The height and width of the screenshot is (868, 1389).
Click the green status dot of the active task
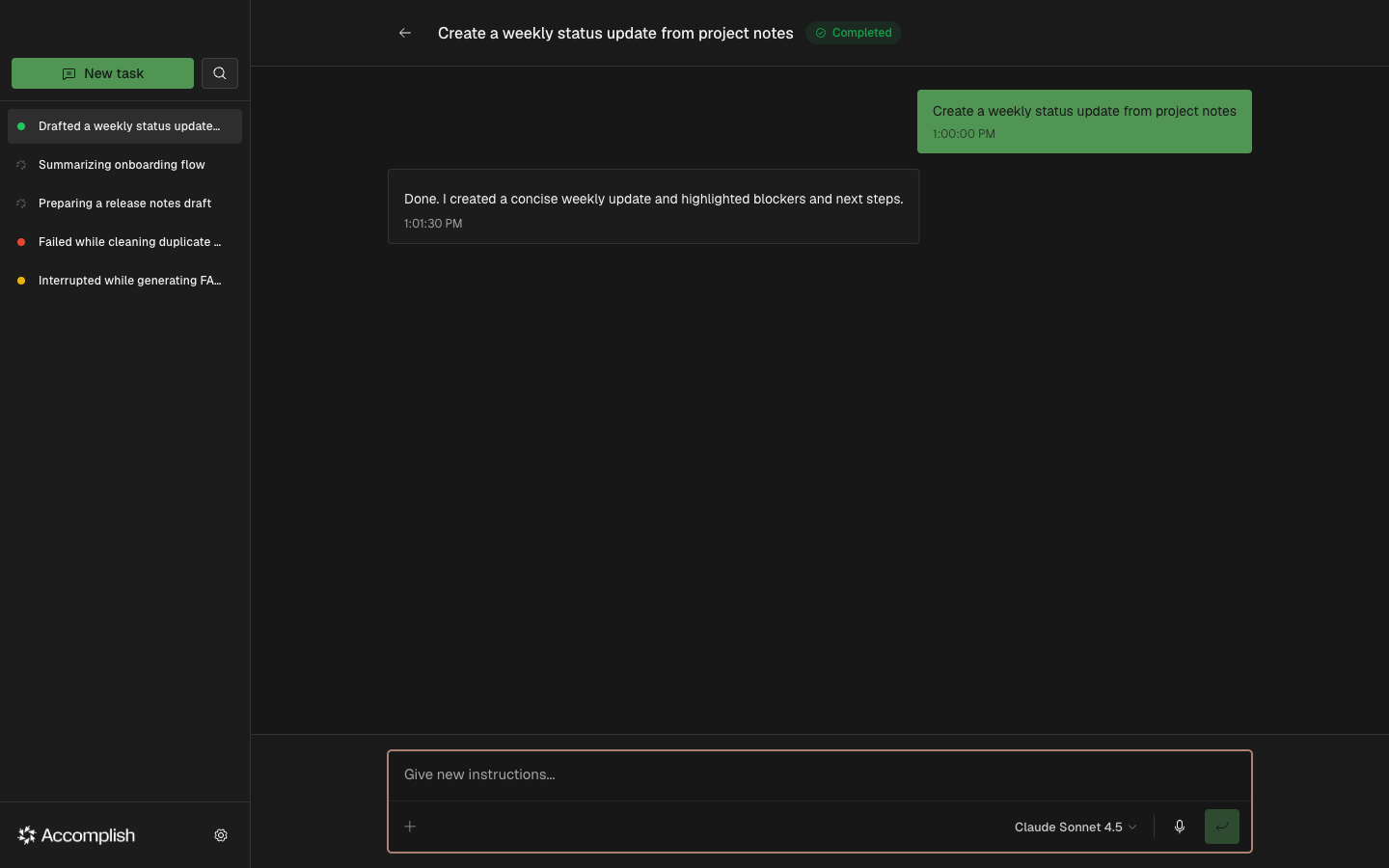[21, 125]
